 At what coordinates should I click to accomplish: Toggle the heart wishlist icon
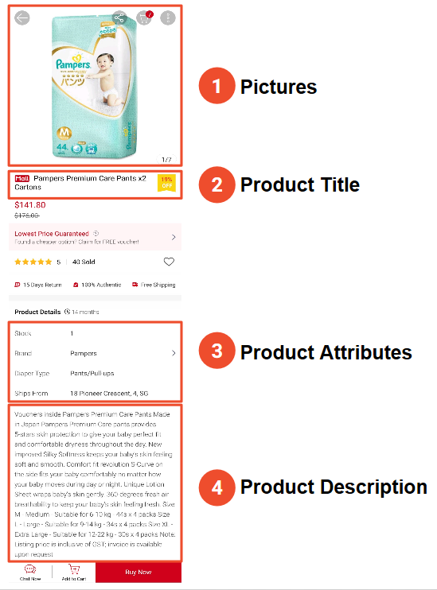pos(169,262)
